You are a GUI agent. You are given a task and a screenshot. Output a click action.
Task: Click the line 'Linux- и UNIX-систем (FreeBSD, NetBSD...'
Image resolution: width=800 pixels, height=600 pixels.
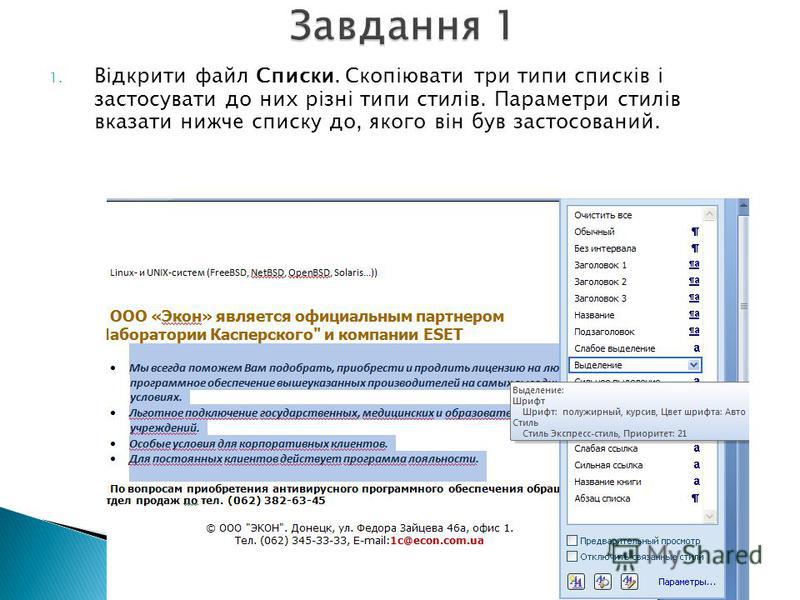[244, 272]
